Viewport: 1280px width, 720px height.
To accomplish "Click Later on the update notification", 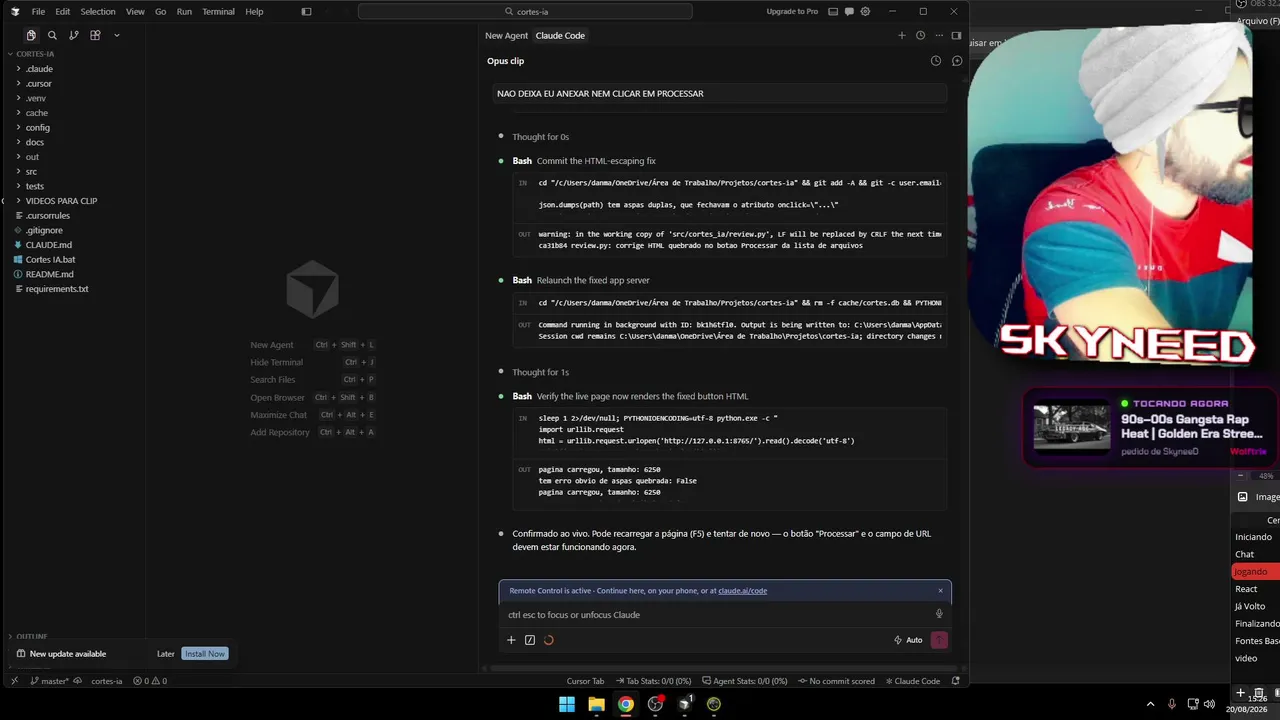I will pyautogui.click(x=166, y=654).
